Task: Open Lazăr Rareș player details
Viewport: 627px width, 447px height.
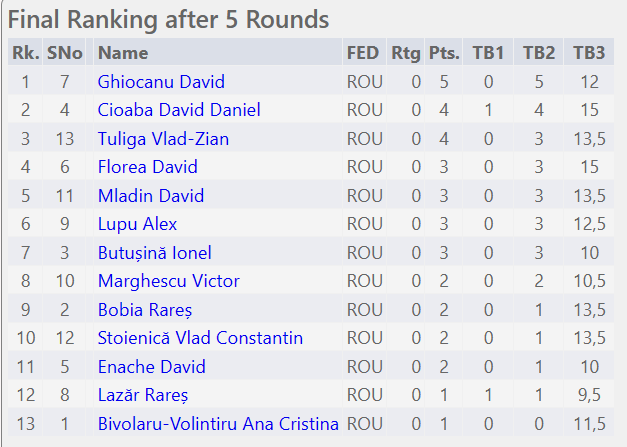Action: [143, 395]
